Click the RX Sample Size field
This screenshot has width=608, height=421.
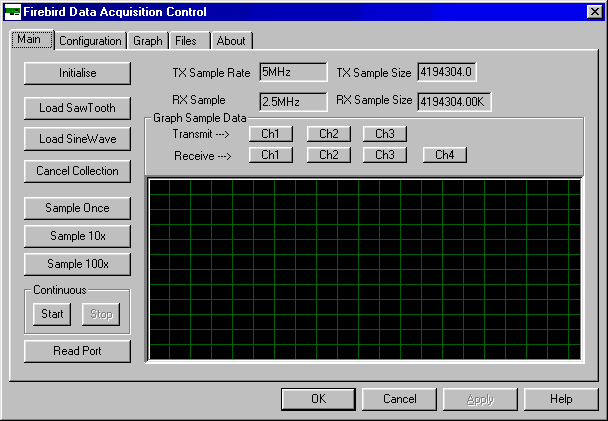[x=453, y=101]
